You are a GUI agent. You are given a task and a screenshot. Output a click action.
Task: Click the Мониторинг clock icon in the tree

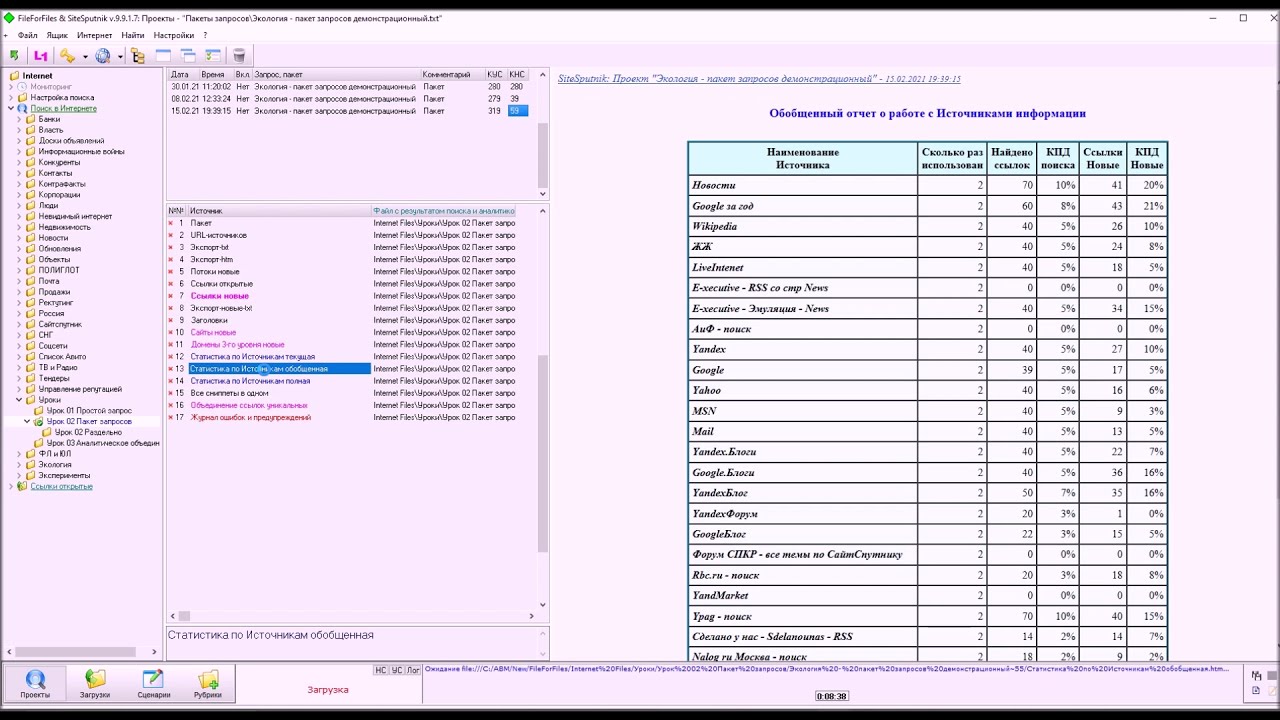(x=23, y=87)
